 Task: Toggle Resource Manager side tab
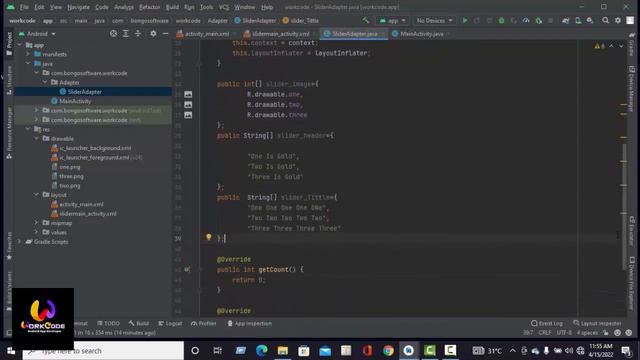coord(9,133)
